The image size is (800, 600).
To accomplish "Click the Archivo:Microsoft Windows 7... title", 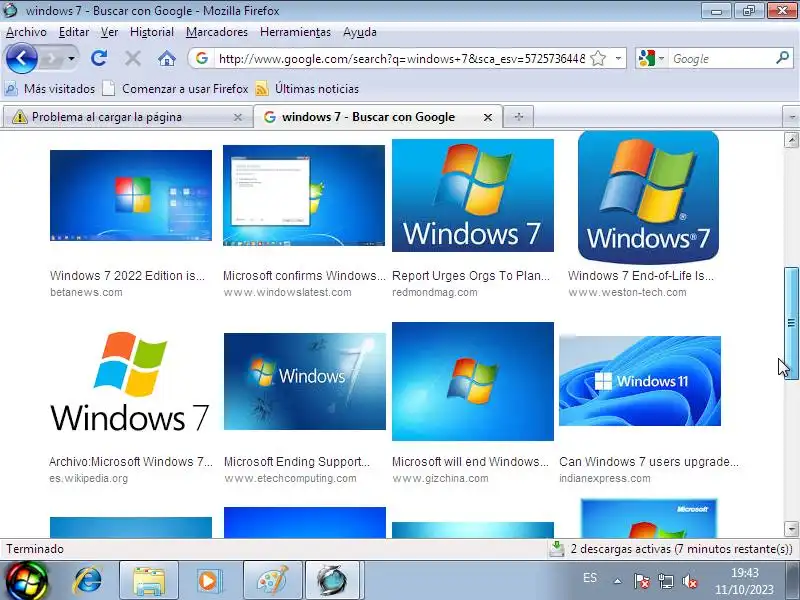I will [131, 462].
